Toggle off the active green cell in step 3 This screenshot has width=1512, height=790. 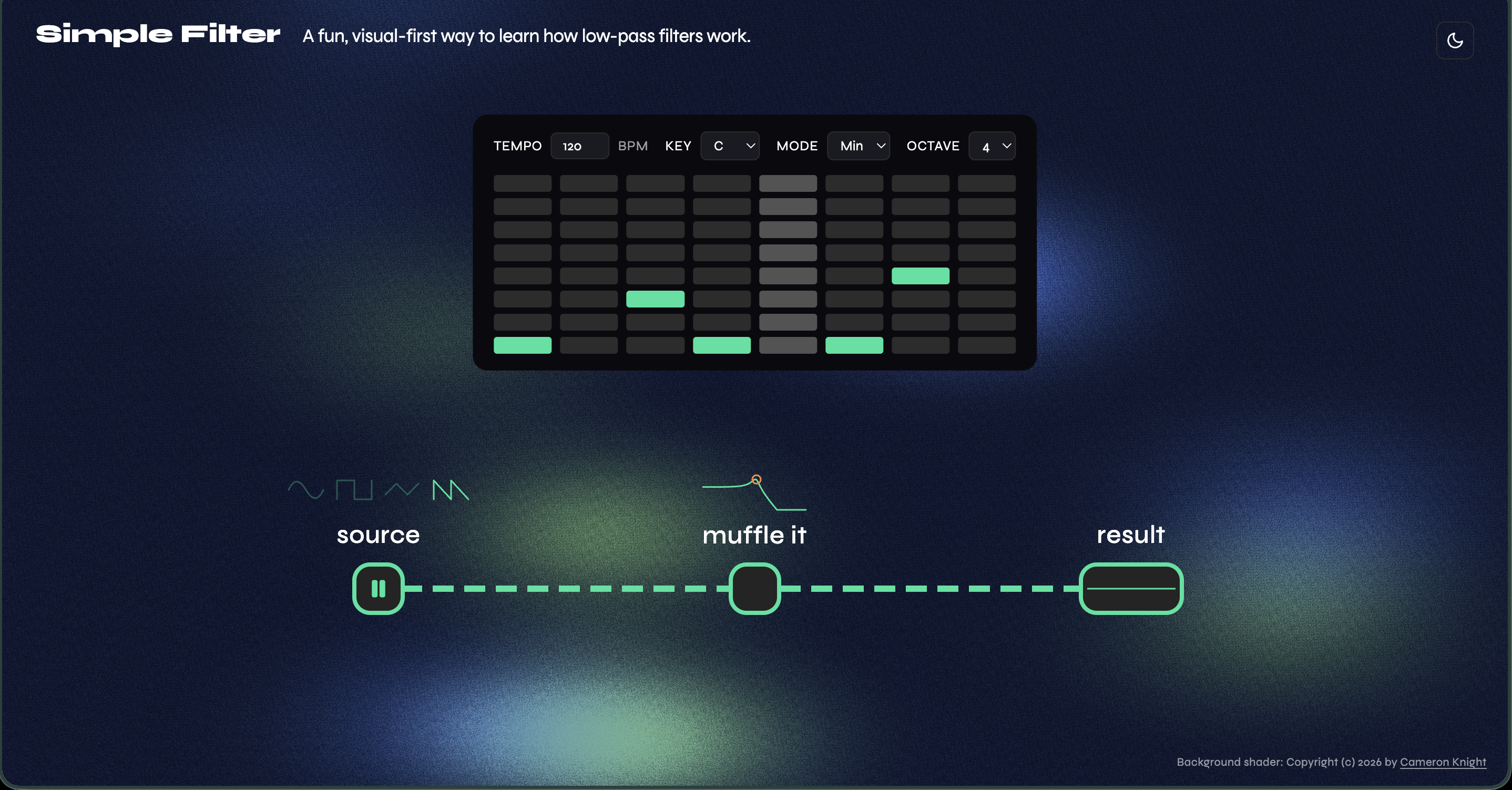tap(655, 299)
